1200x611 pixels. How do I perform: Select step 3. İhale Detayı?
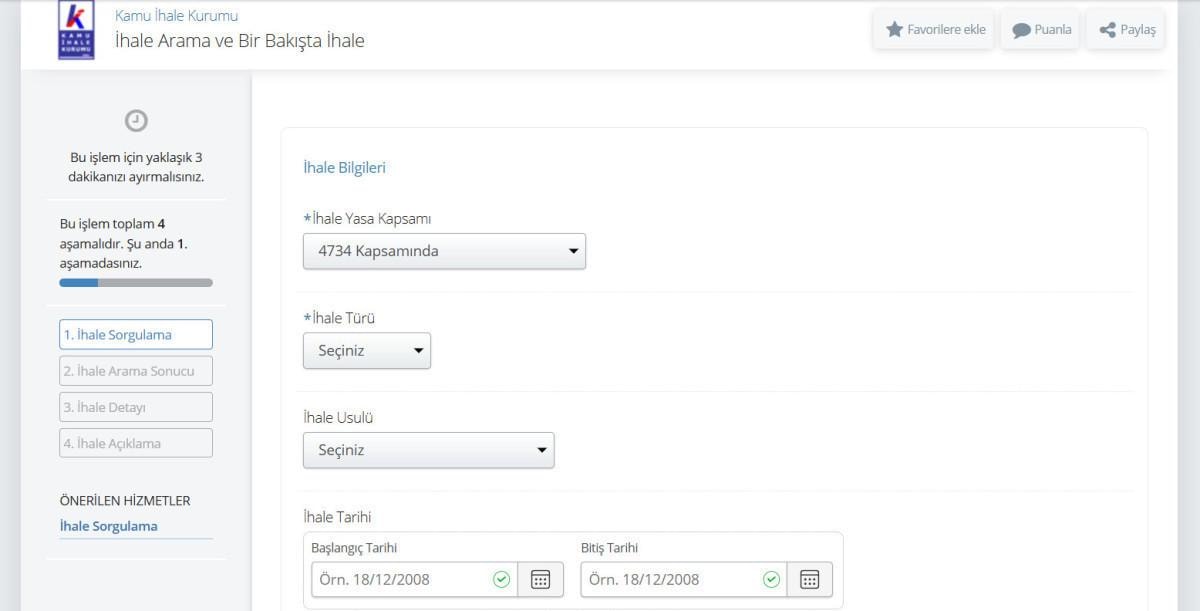136,407
